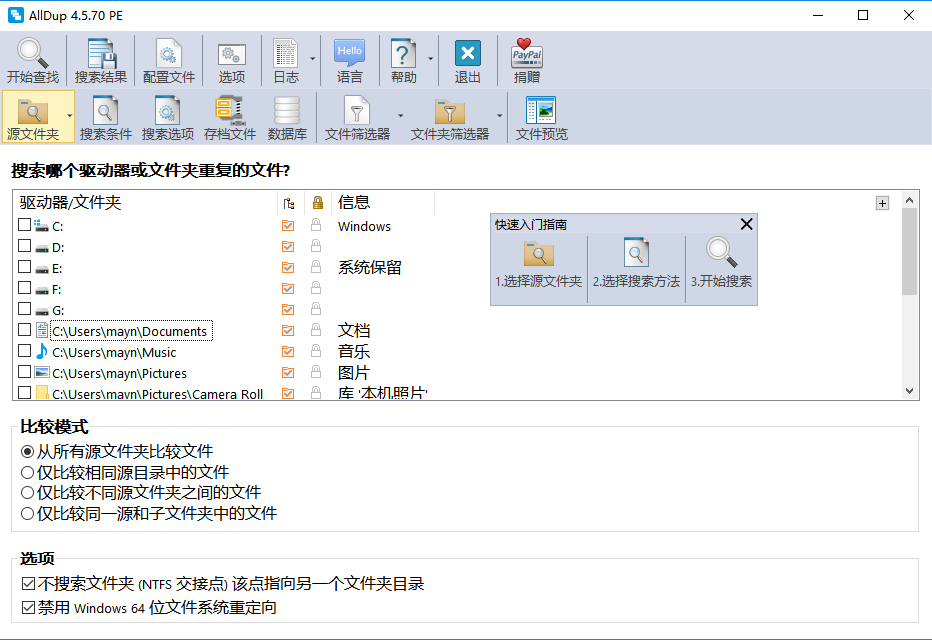This screenshot has width=932, height=640.
Task: Close the 快速入门指南 quick start guide
Action: (746, 224)
